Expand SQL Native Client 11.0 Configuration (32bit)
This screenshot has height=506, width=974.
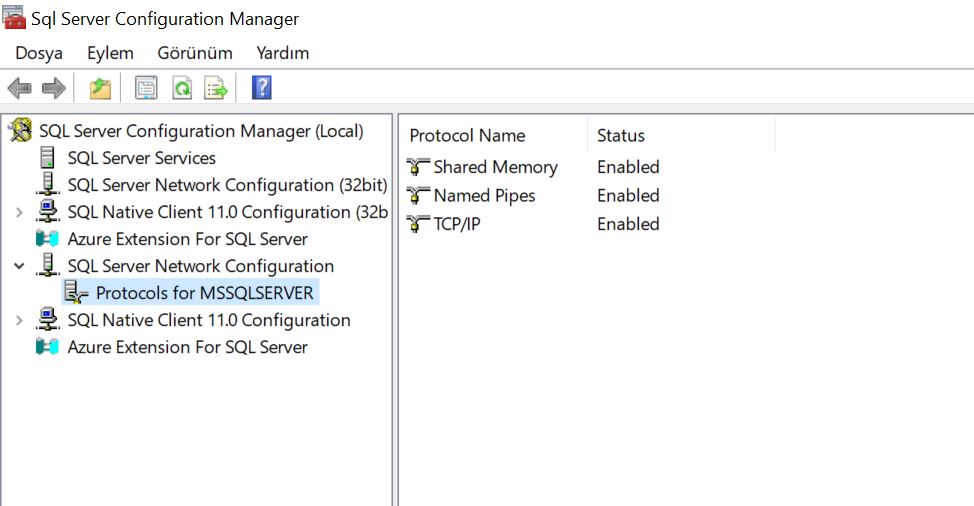19,212
